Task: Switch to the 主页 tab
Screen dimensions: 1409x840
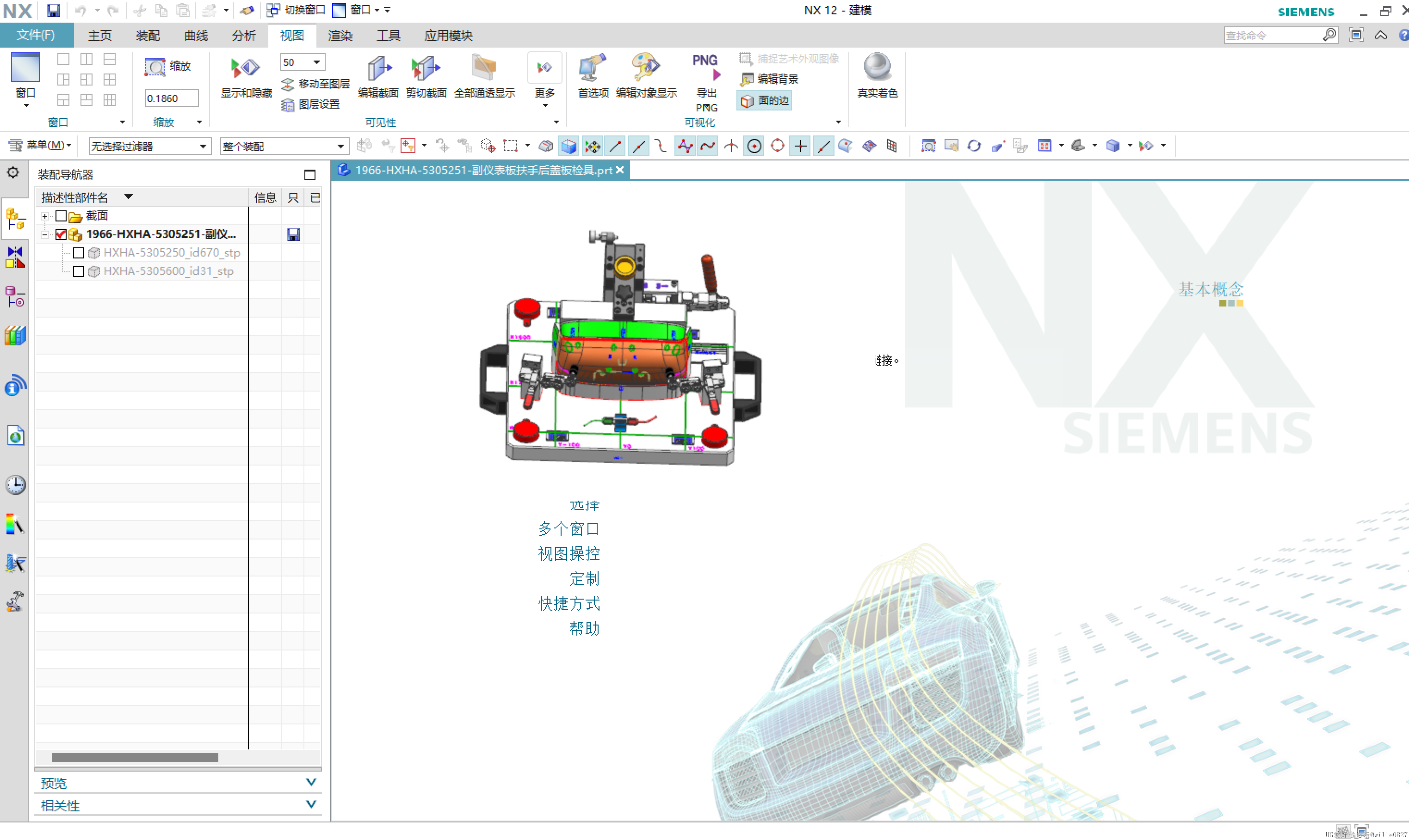Action: coord(99,36)
